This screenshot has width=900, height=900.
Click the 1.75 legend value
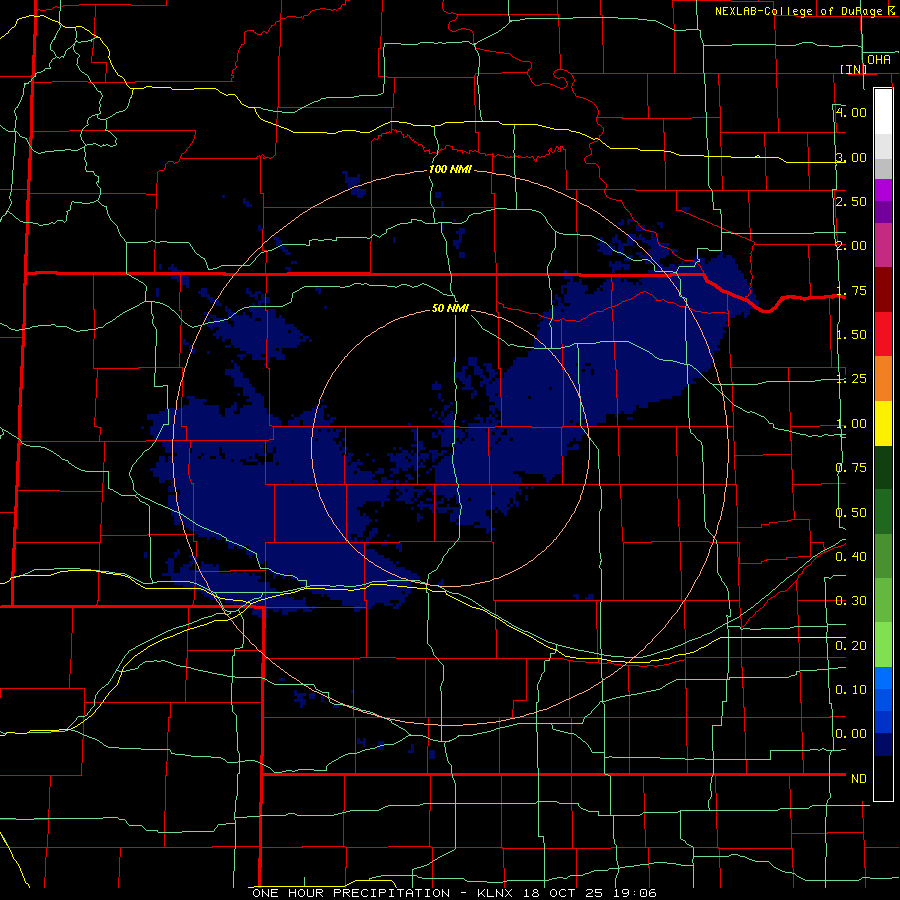(851, 290)
